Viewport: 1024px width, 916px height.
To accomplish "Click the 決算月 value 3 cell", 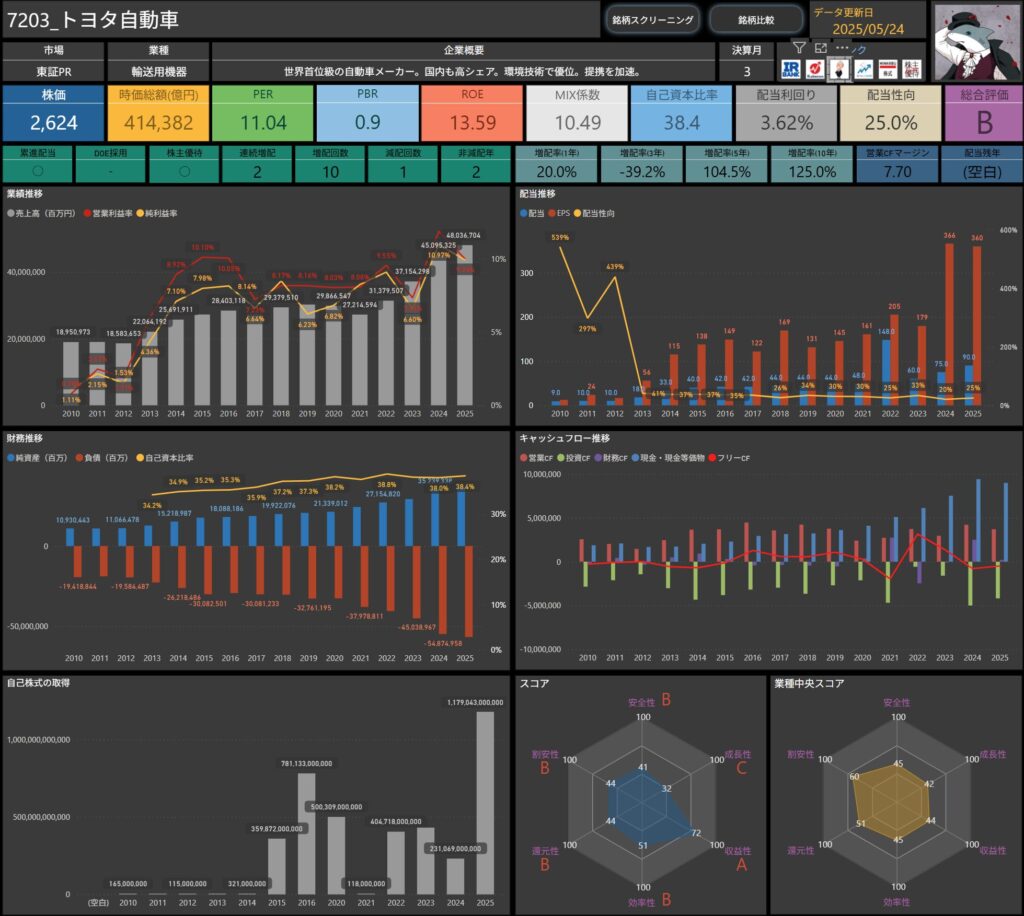I will [x=746, y=71].
